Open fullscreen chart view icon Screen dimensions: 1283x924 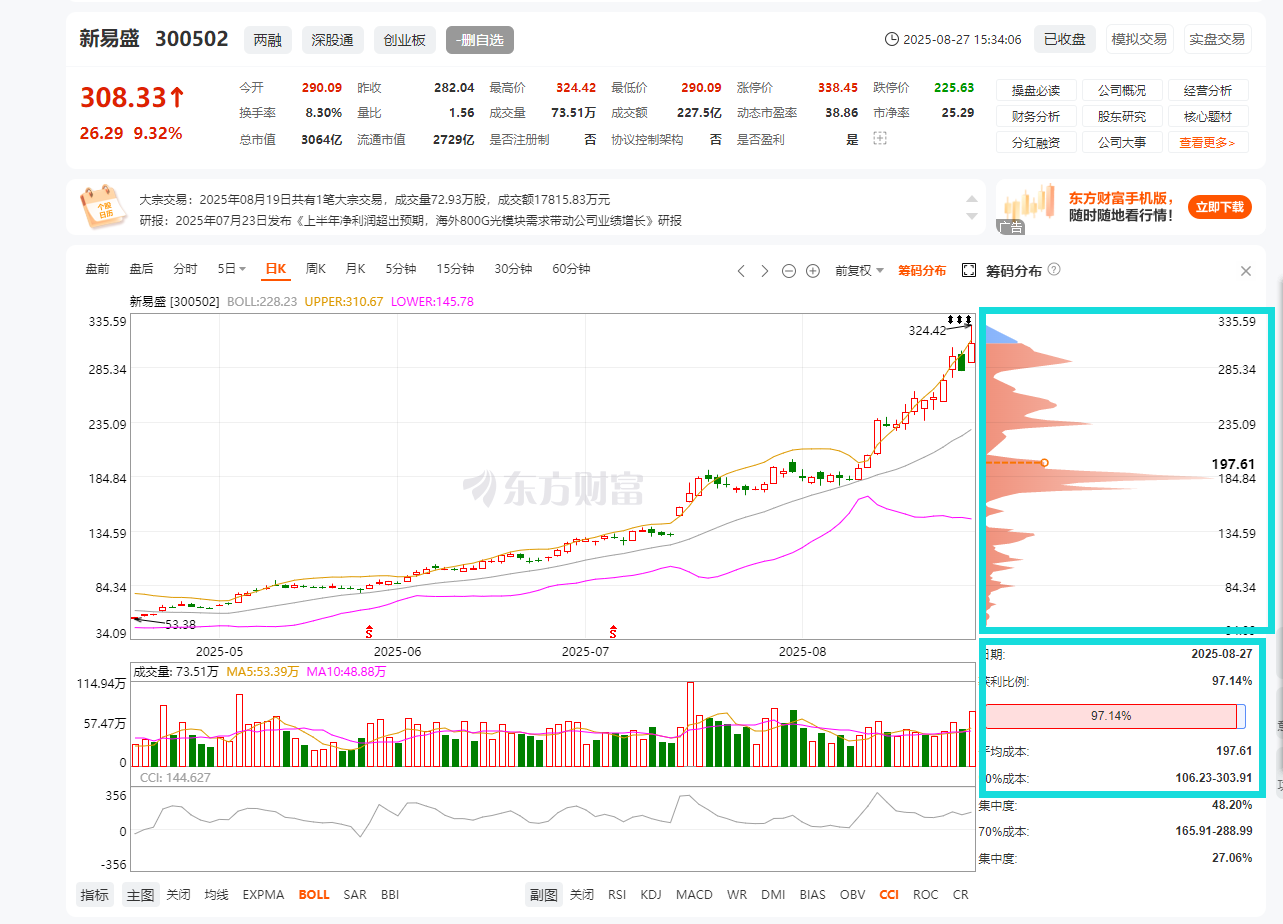tap(968, 270)
